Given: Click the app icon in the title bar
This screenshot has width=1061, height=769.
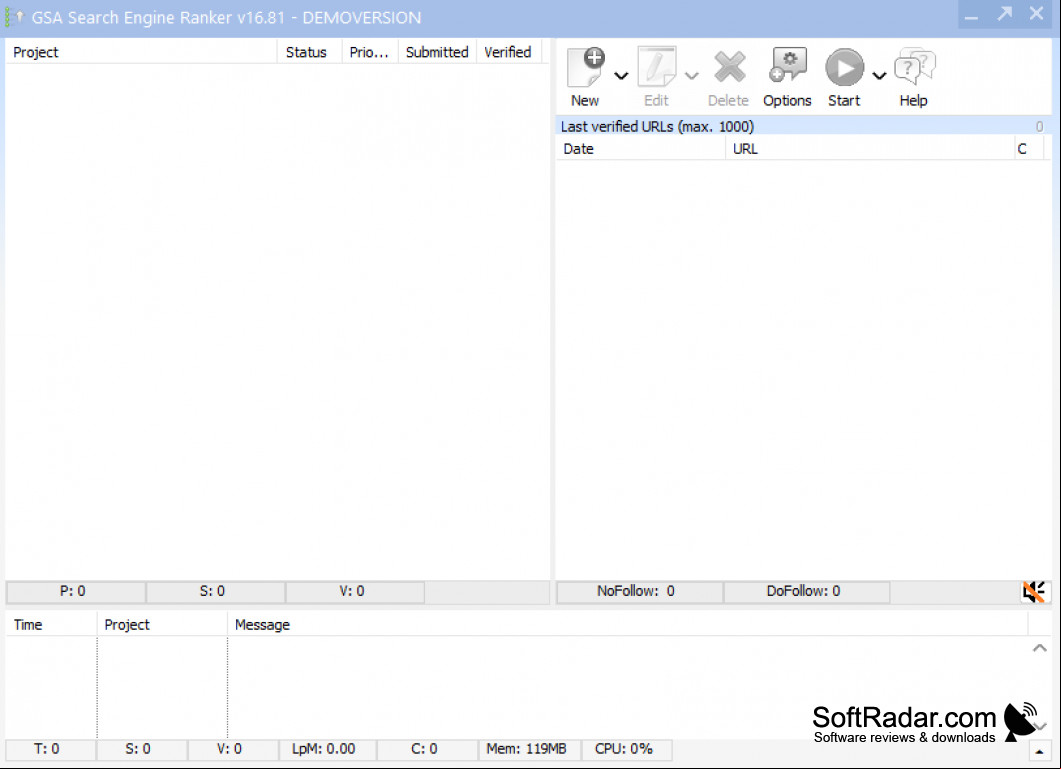Looking at the screenshot, I should click(x=14, y=17).
